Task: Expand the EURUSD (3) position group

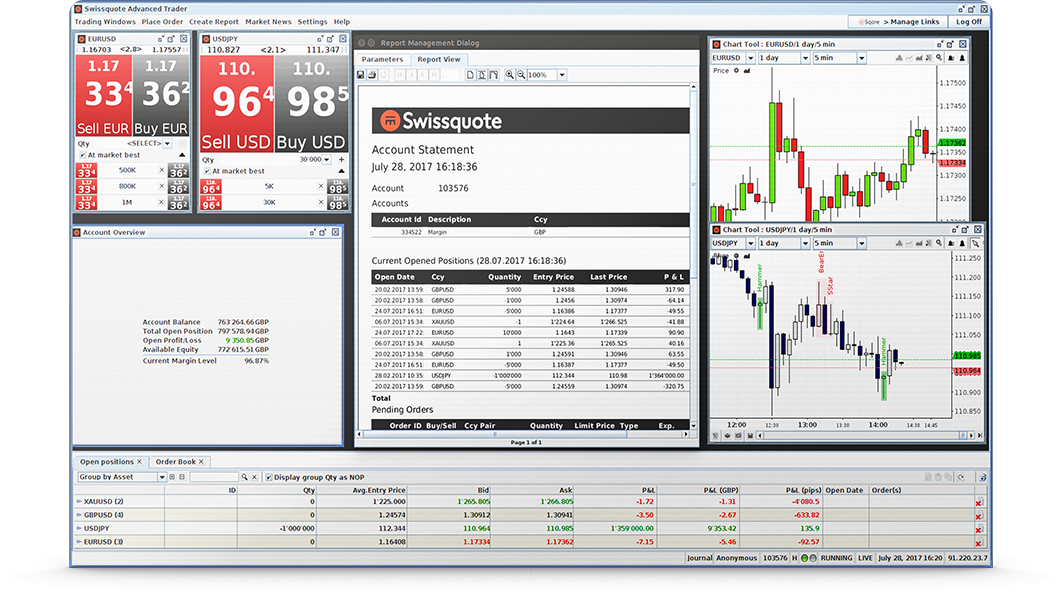Action: pos(79,542)
